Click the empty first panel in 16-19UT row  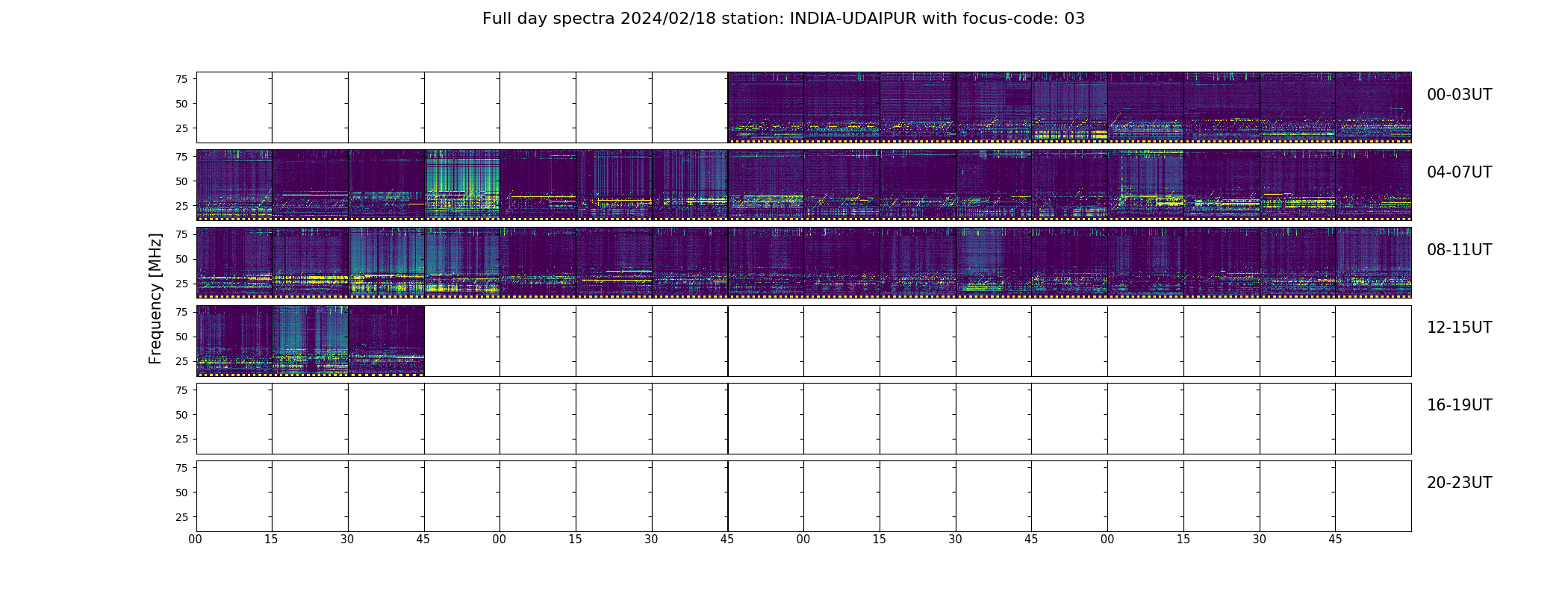point(234,418)
